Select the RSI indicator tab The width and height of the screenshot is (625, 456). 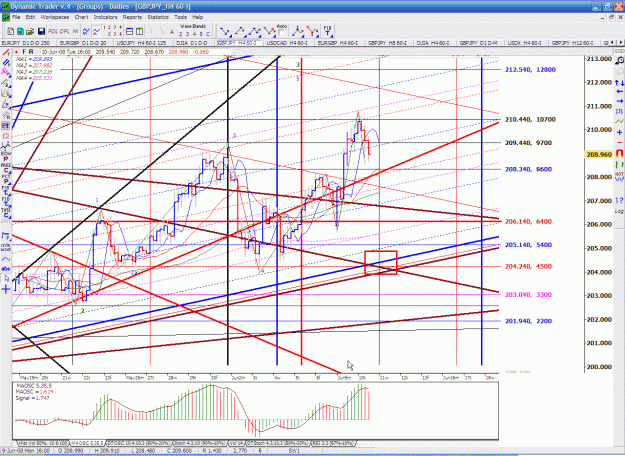[333, 443]
